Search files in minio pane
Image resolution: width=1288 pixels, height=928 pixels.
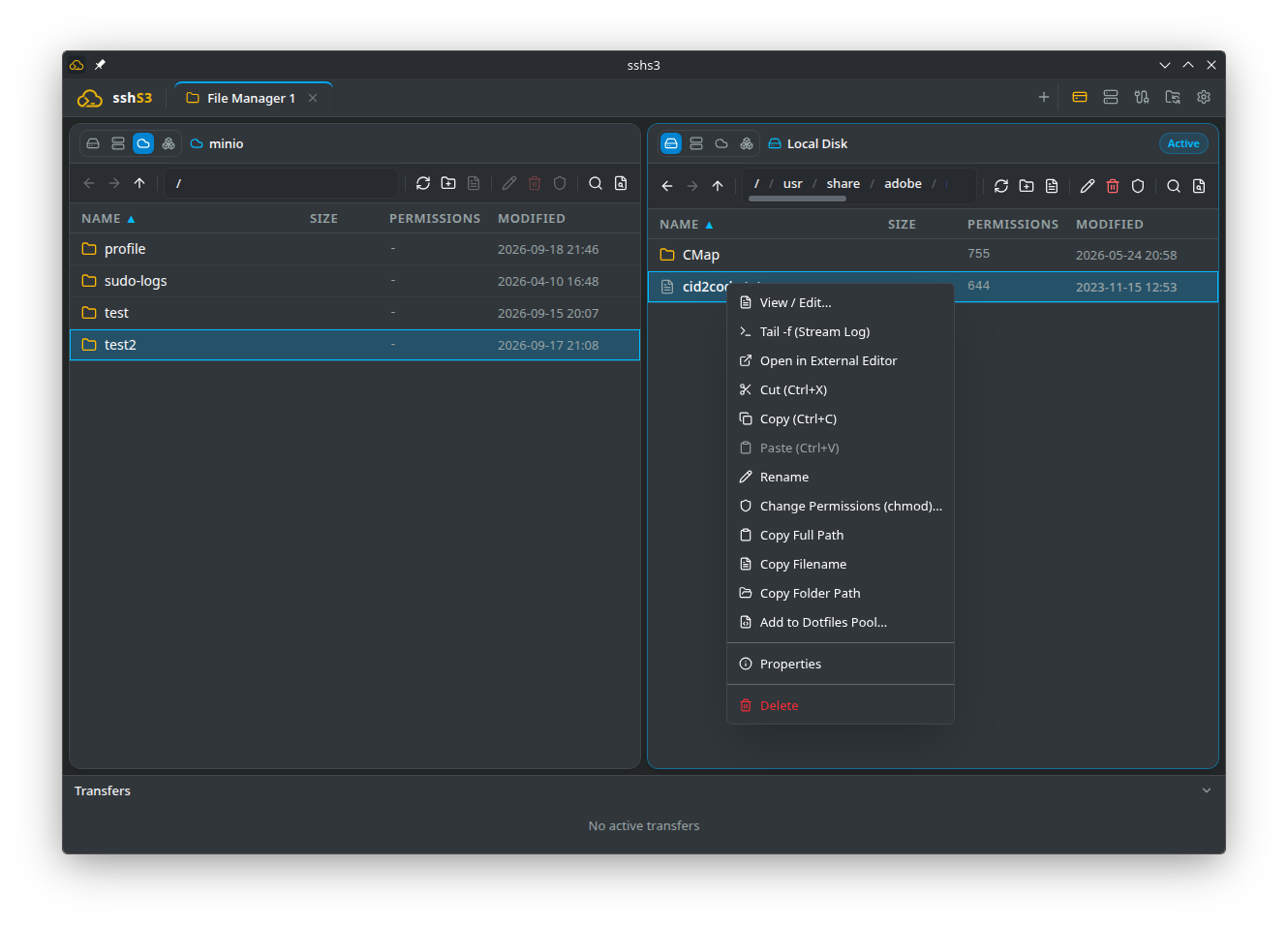[x=596, y=183]
